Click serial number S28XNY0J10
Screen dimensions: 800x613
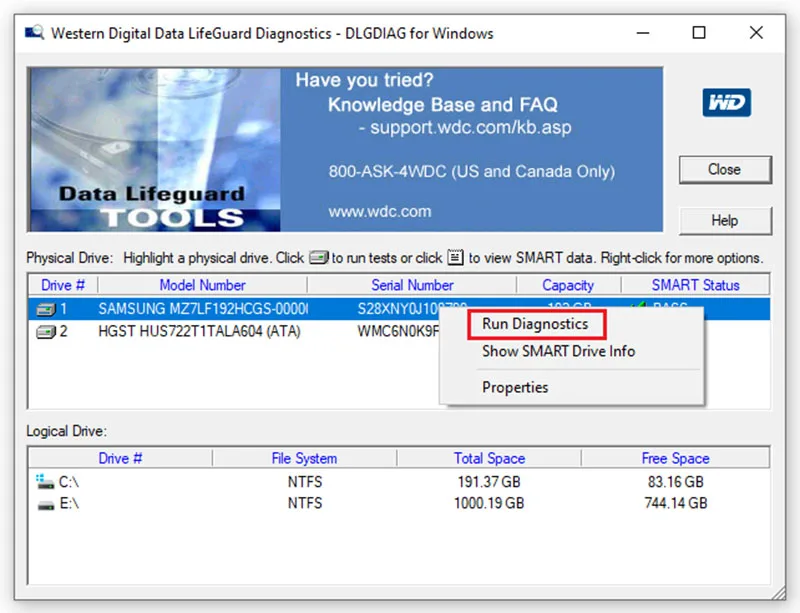[x=412, y=309]
